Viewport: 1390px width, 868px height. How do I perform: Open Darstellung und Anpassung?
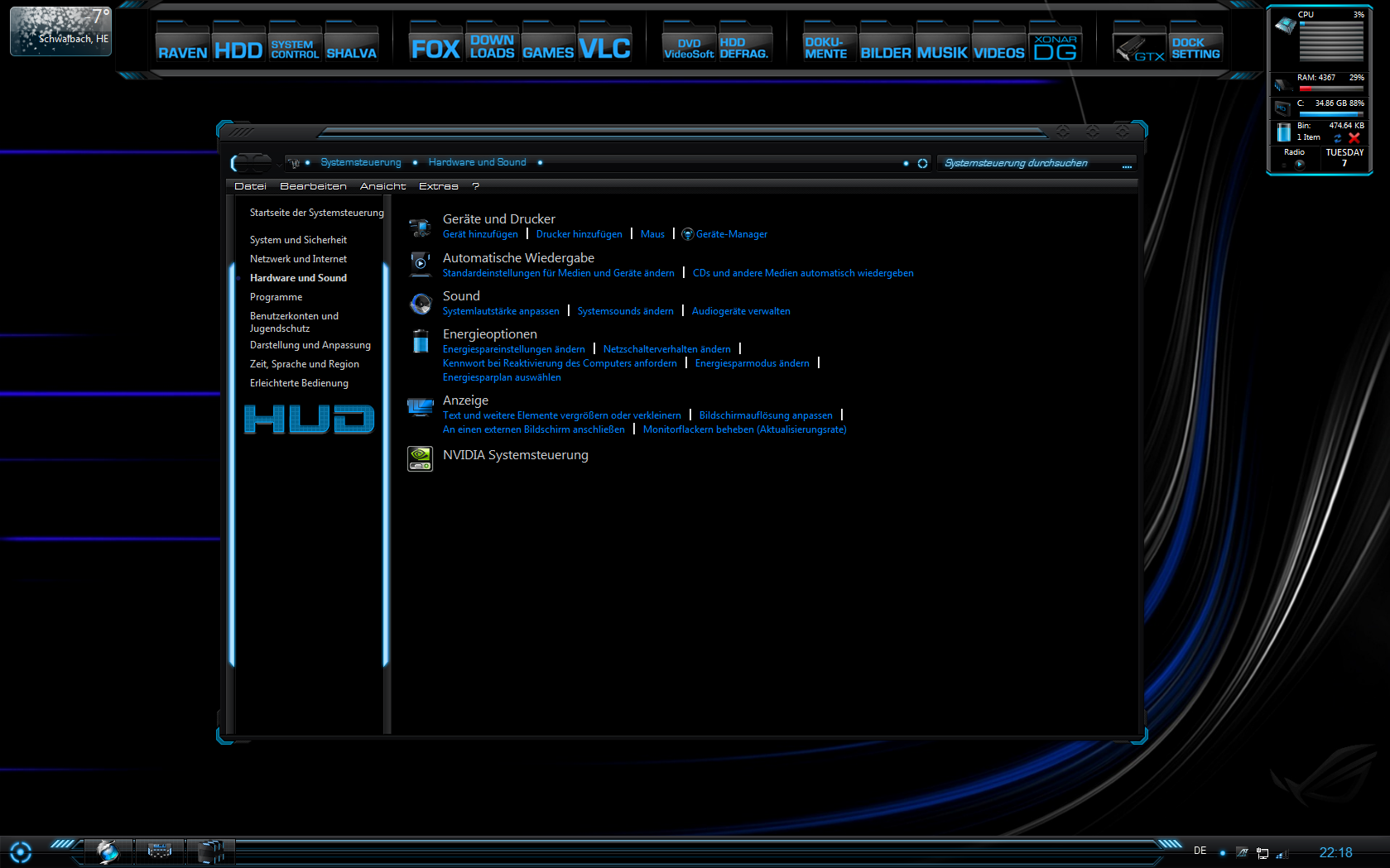click(x=310, y=345)
